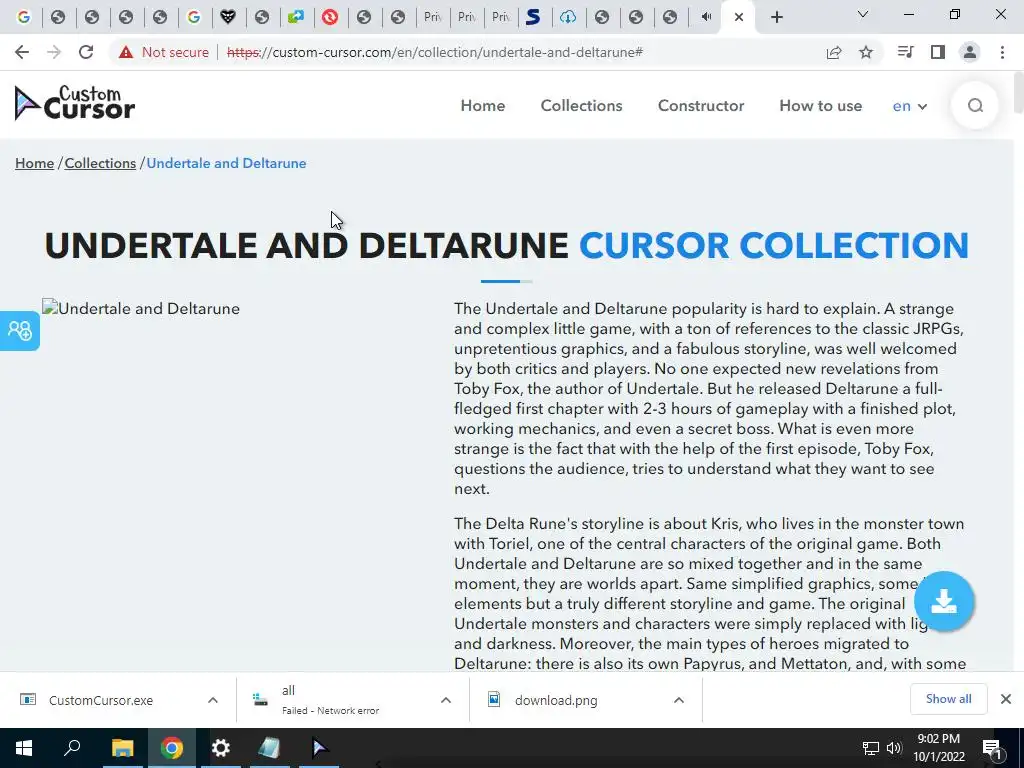The image size is (1024, 768).
Task: Open Constructor in site navigation
Action: point(701,106)
